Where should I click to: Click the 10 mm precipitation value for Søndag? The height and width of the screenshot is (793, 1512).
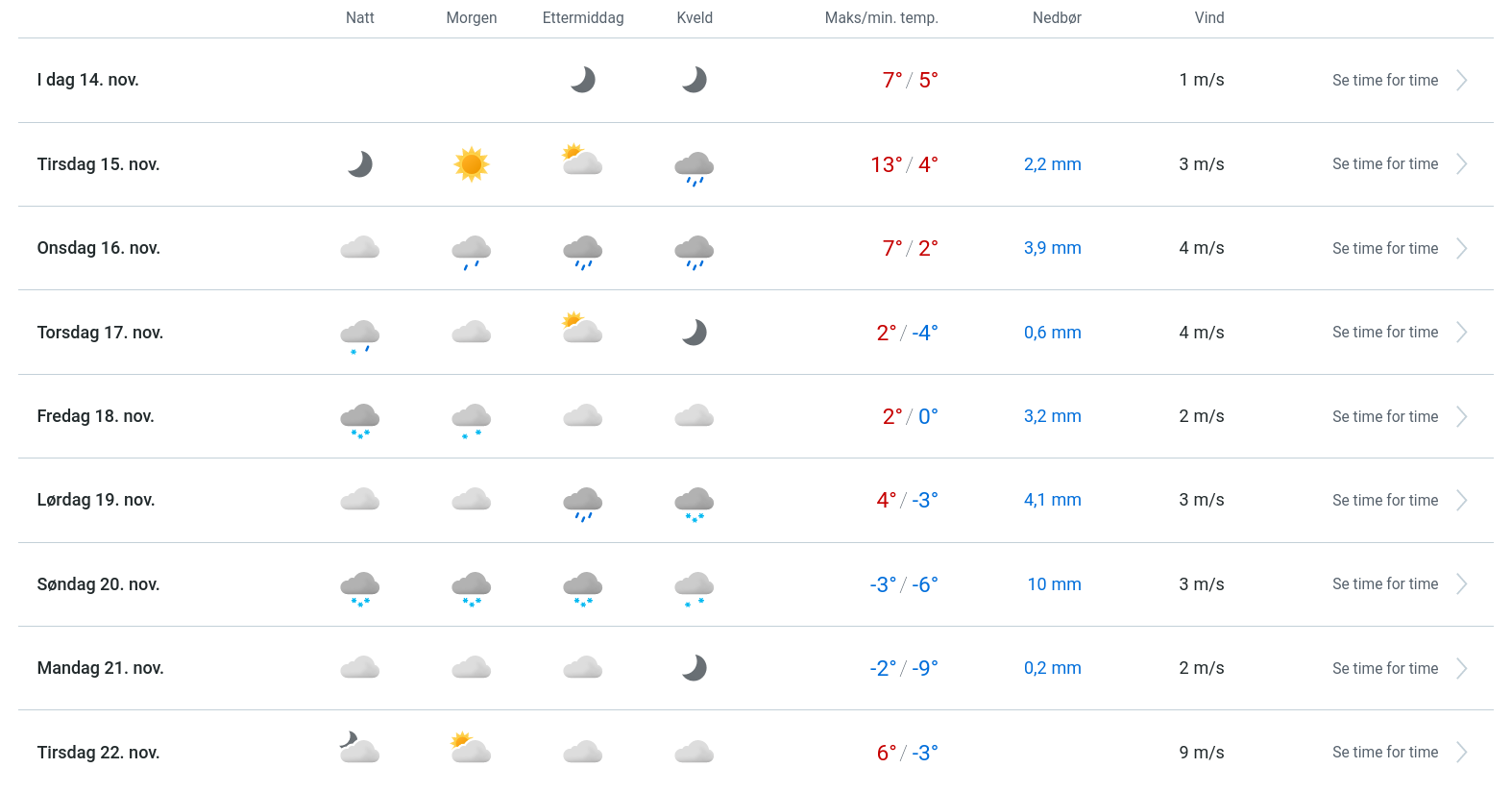[1054, 584]
